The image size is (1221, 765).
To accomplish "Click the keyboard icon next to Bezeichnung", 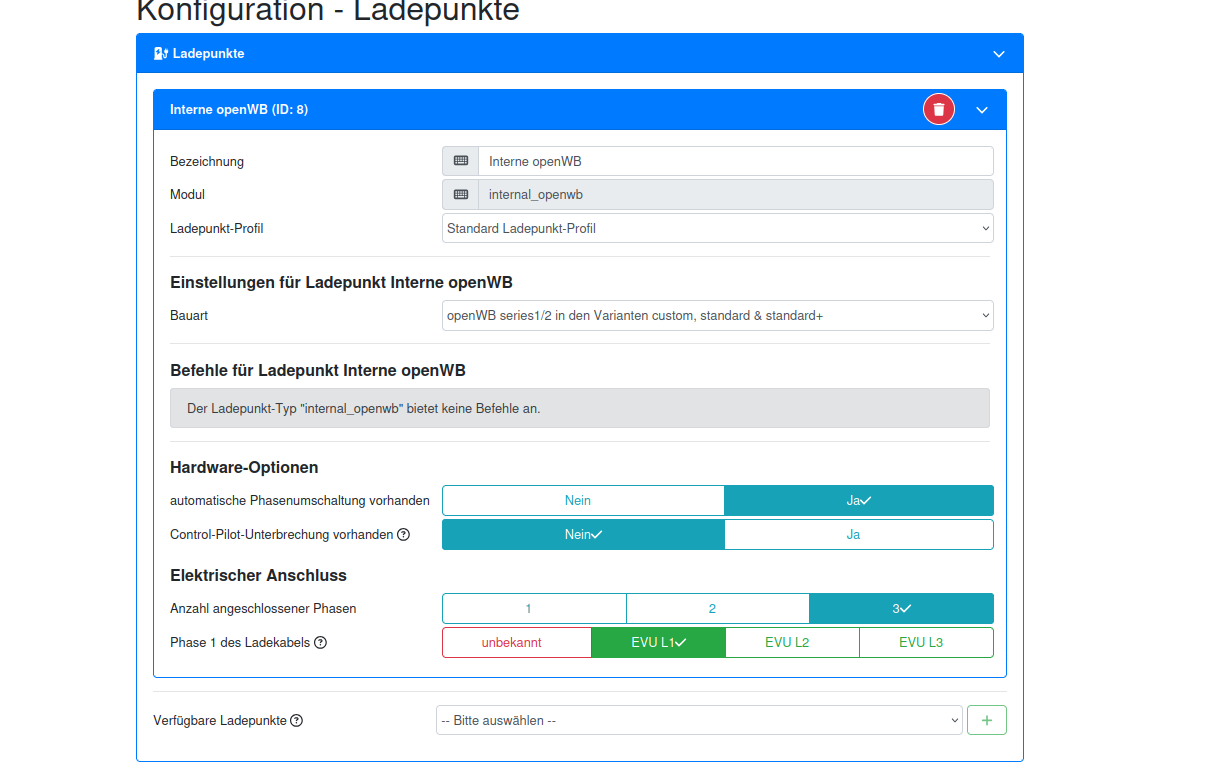I will (x=461, y=161).
